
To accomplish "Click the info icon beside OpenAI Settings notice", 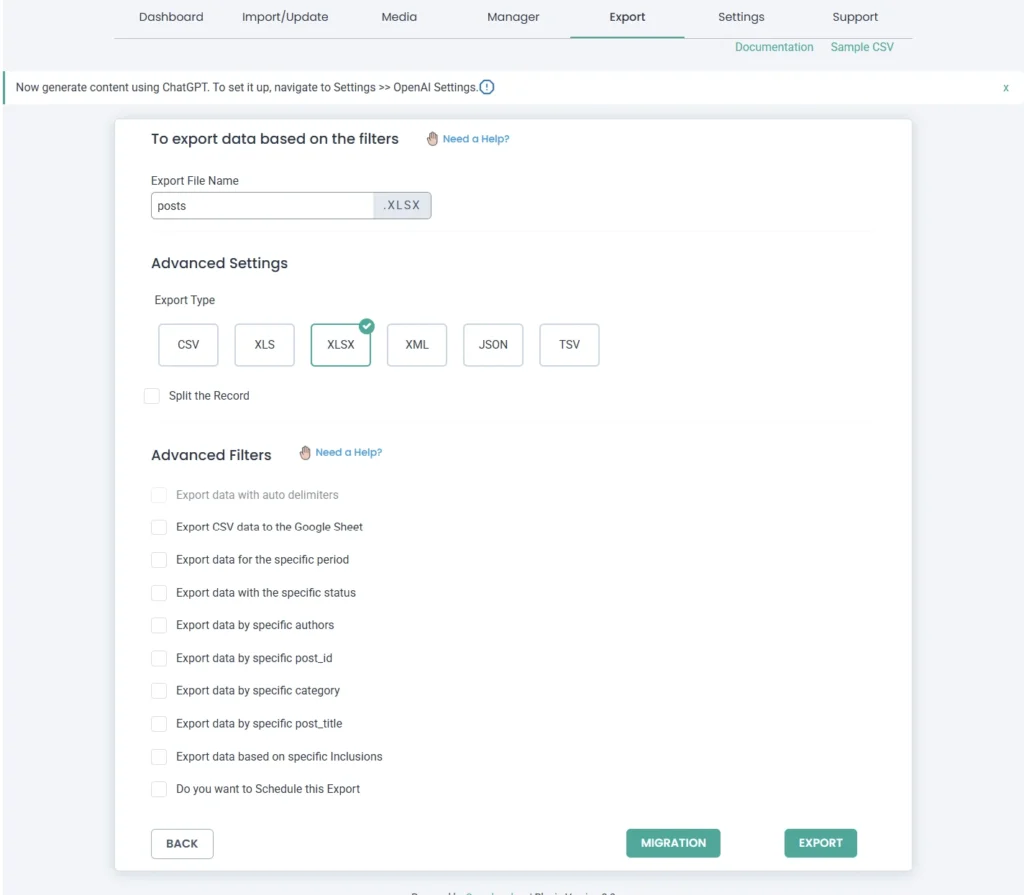I will pyautogui.click(x=487, y=87).
